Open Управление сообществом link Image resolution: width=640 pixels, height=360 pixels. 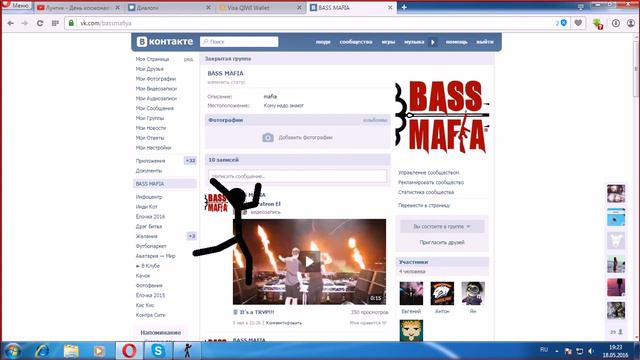pyautogui.click(x=429, y=173)
